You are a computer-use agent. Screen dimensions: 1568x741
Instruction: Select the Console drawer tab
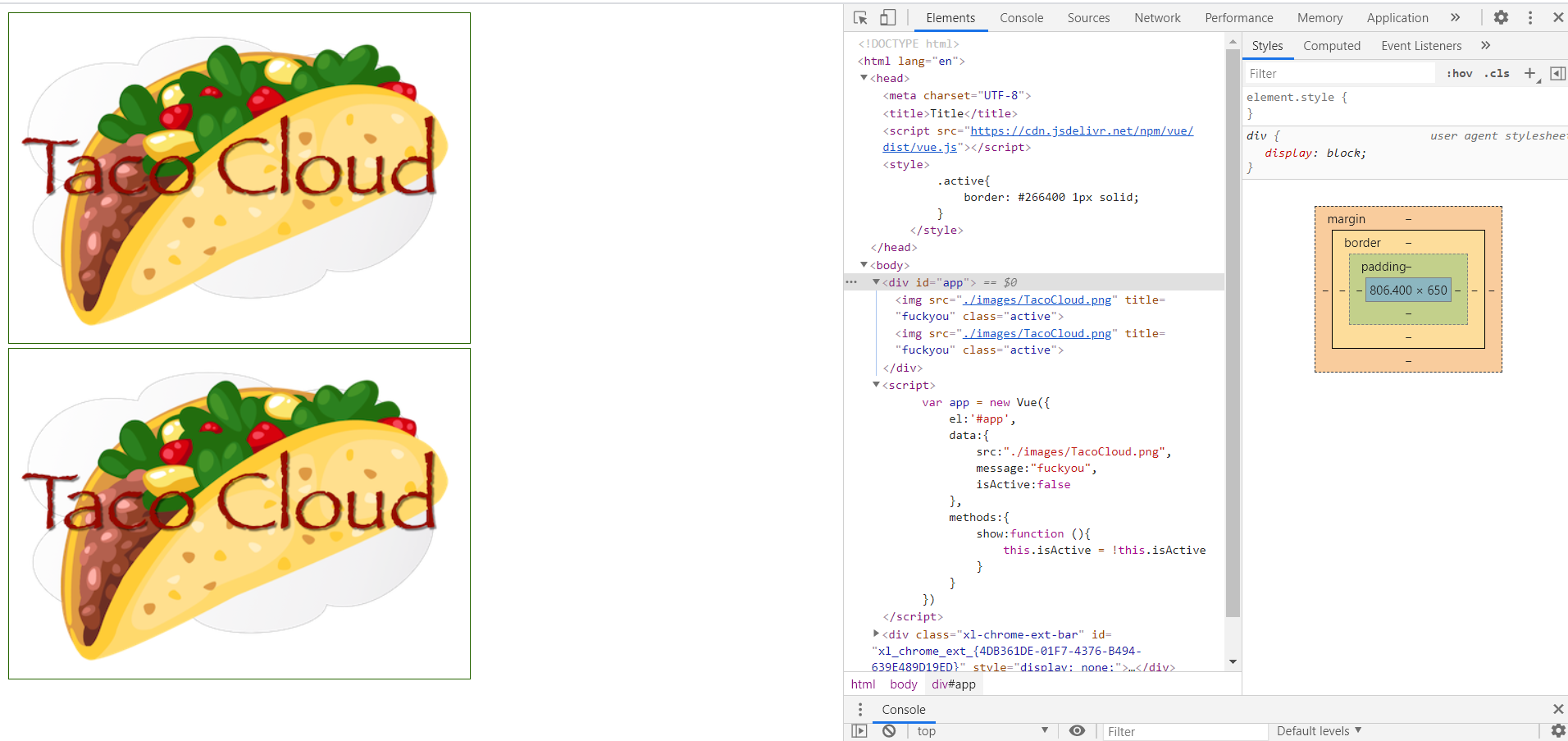904,709
